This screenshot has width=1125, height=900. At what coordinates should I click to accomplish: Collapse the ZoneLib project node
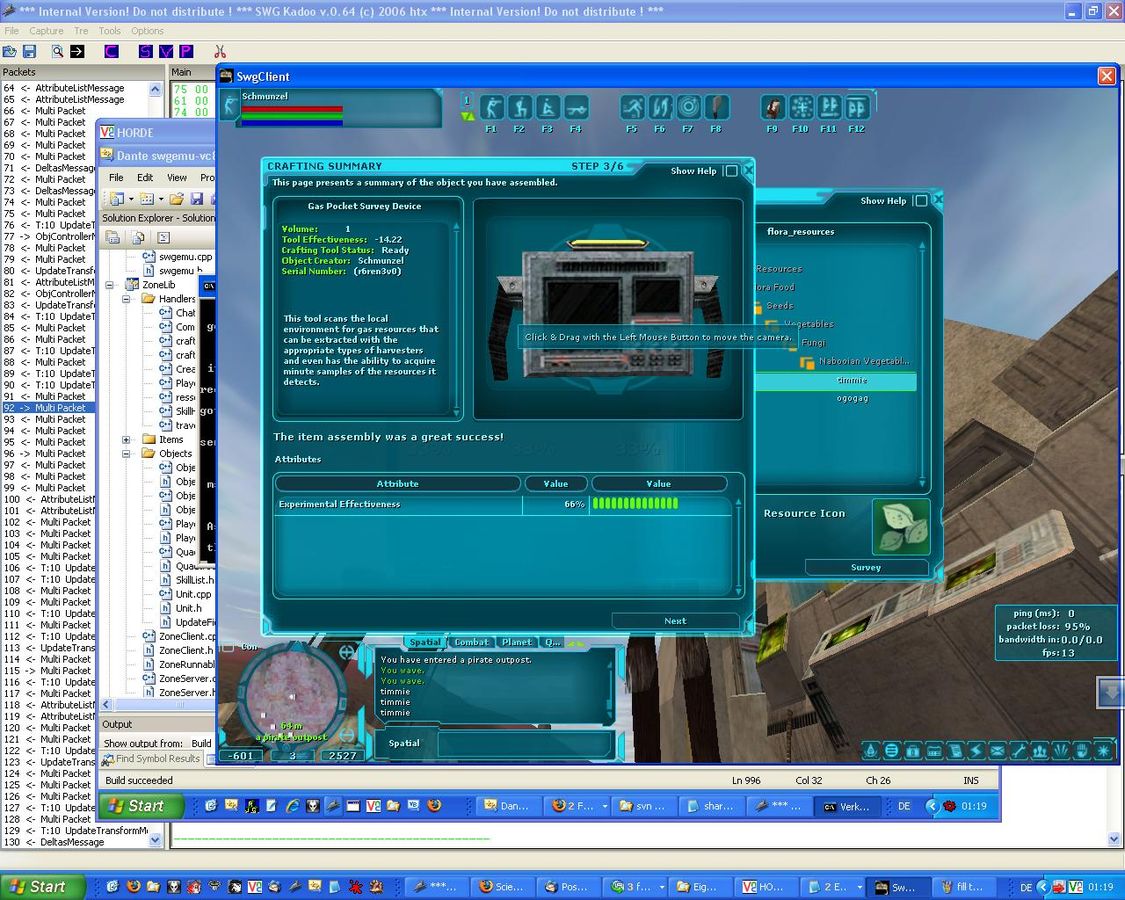pos(110,285)
